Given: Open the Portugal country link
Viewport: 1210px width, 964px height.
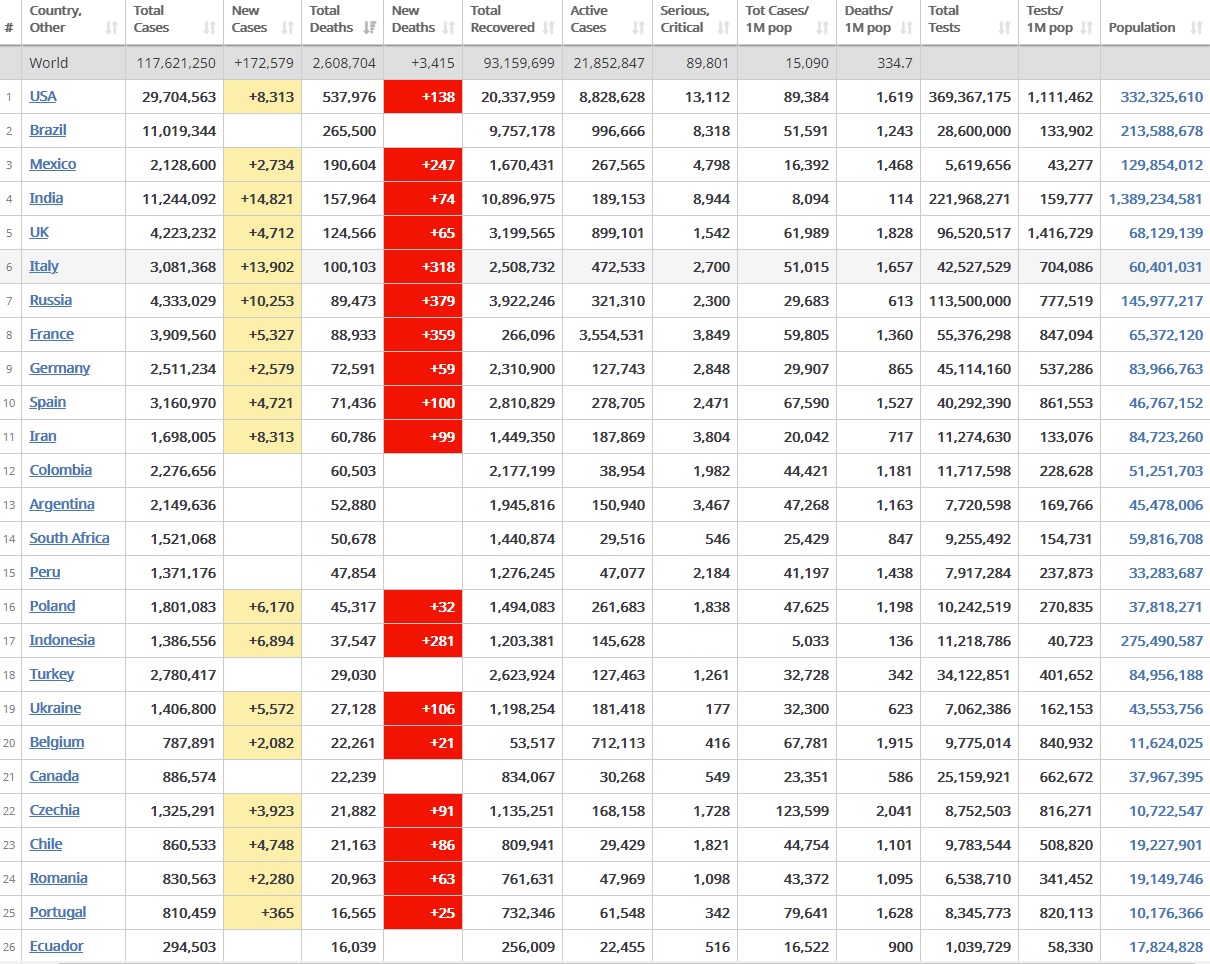Looking at the screenshot, I should pyautogui.click(x=58, y=913).
